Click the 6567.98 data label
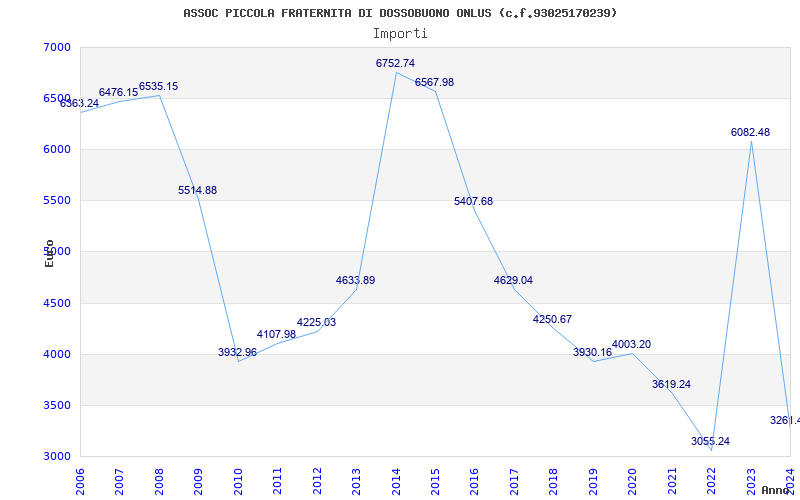This screenshot has width=800, height=500. pyautogui.click(x=434, y=82)
